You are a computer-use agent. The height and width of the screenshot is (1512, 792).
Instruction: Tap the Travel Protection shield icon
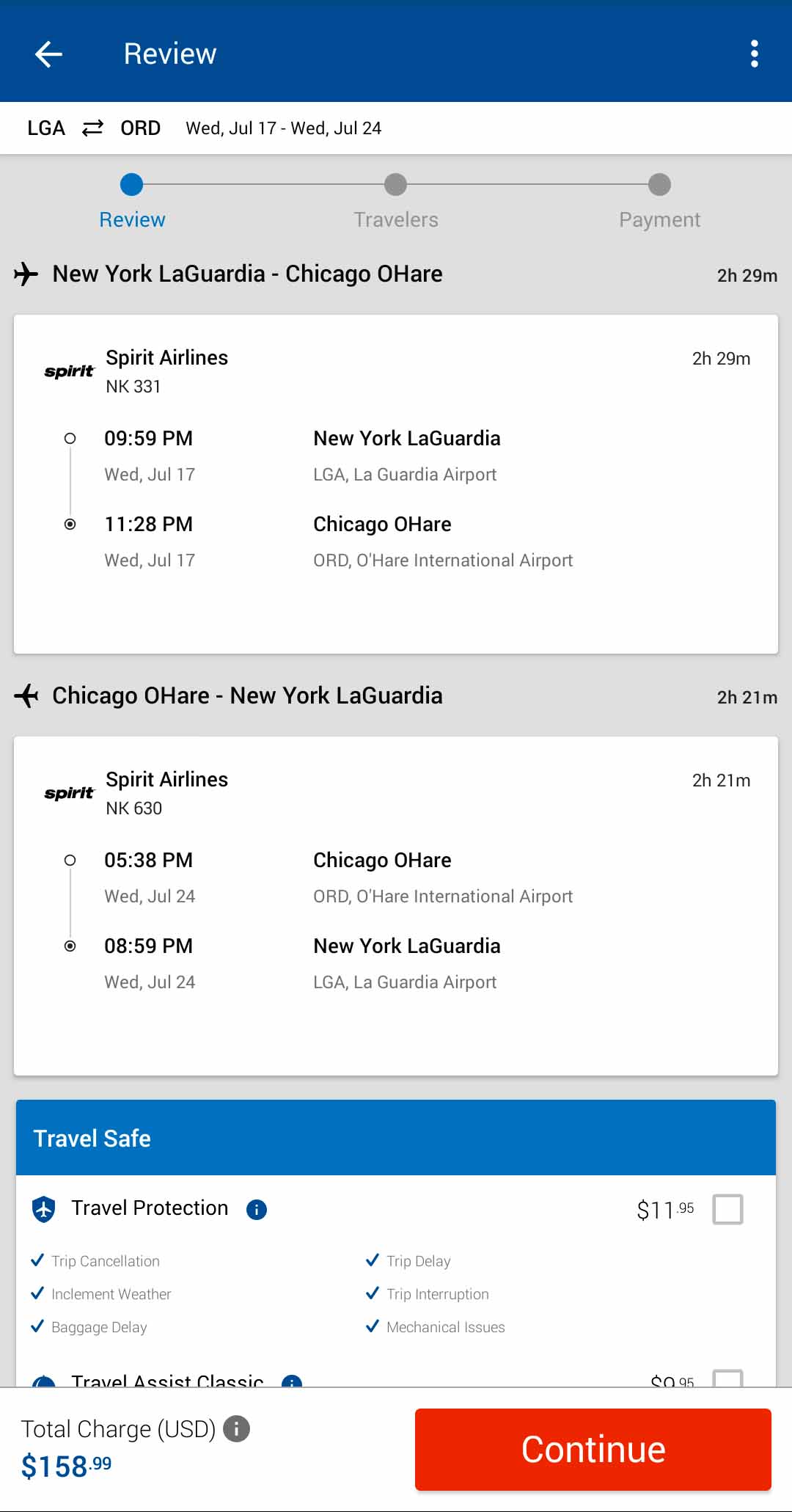point(44,1210)
